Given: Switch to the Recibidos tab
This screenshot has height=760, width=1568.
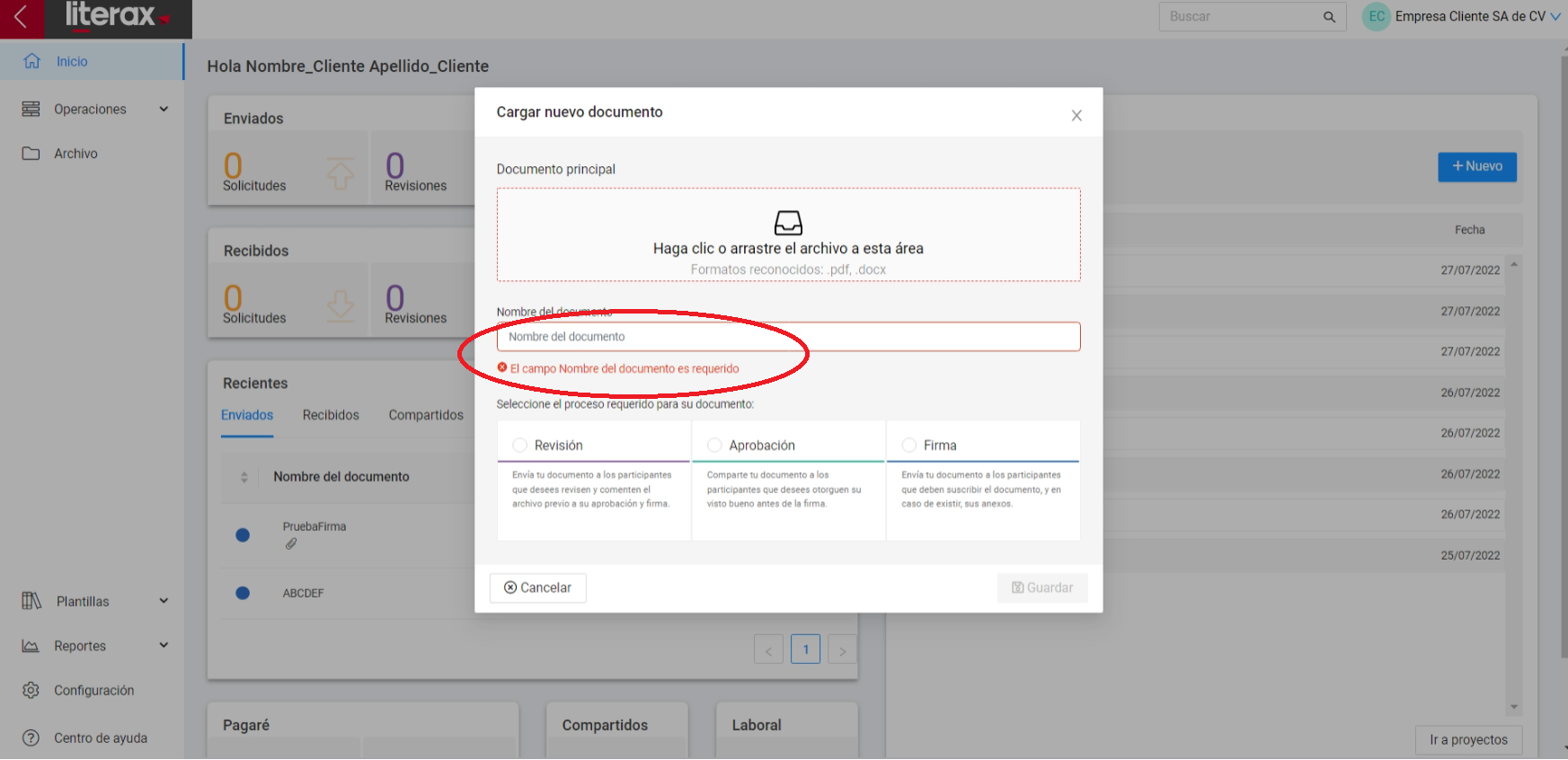Looking at the screenshot, I should pyautogui.click(x=331, y=415).
